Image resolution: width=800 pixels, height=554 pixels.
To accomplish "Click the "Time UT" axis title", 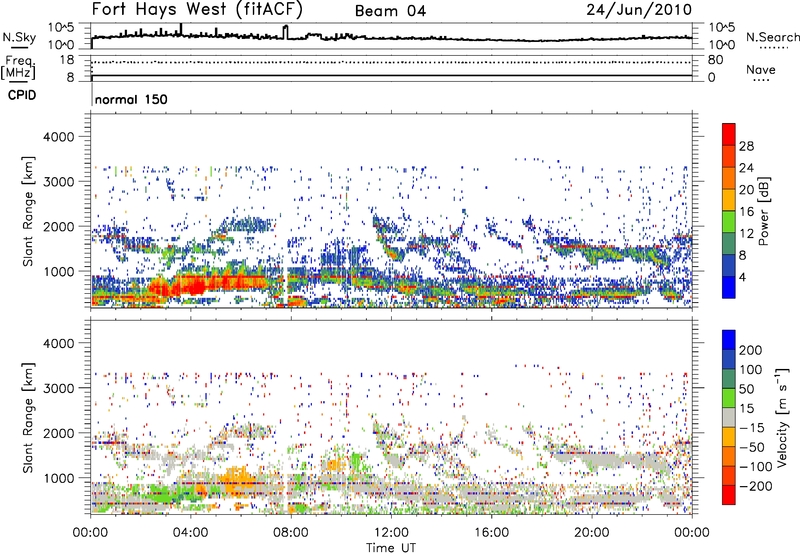I will pyautogui.click(x=391, y=547).
